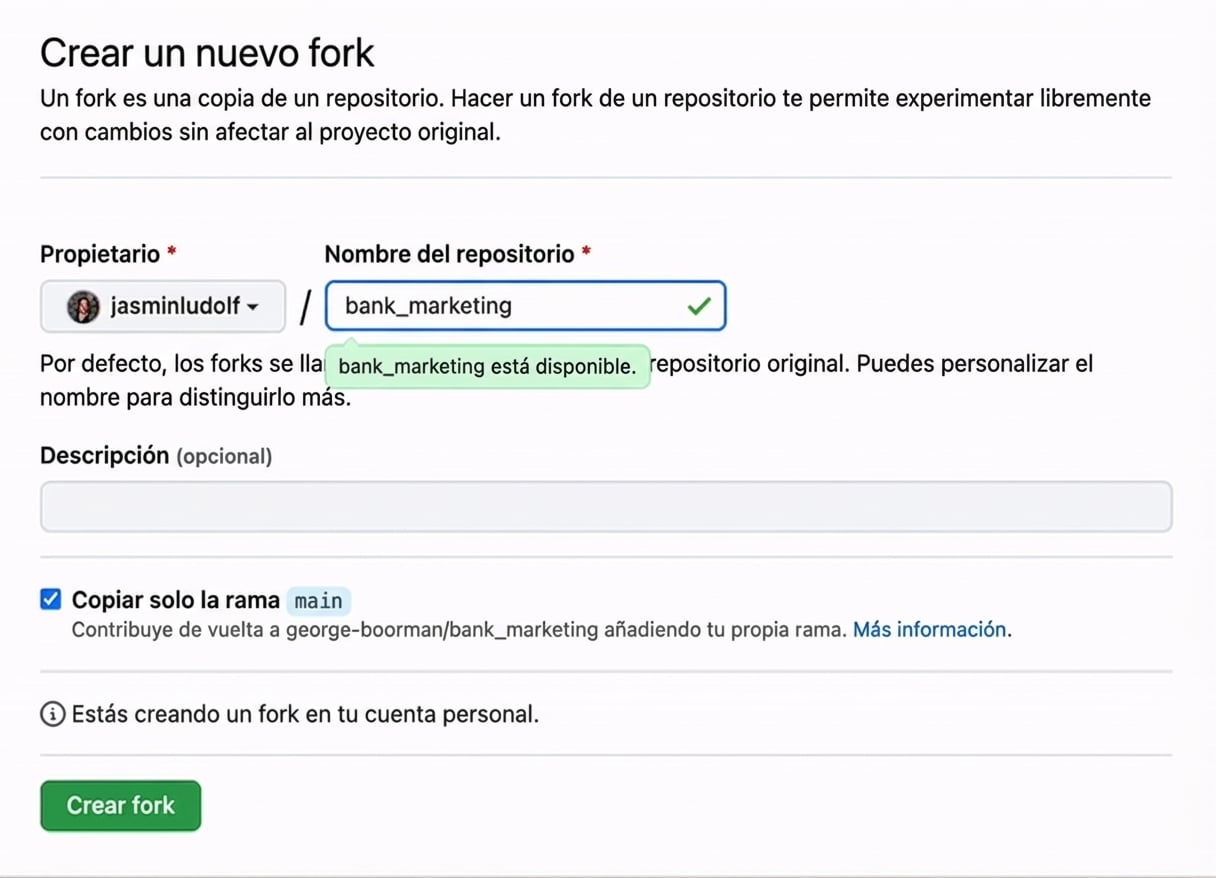Click the 'Descripción (opcional)' label

pos(156,456)
